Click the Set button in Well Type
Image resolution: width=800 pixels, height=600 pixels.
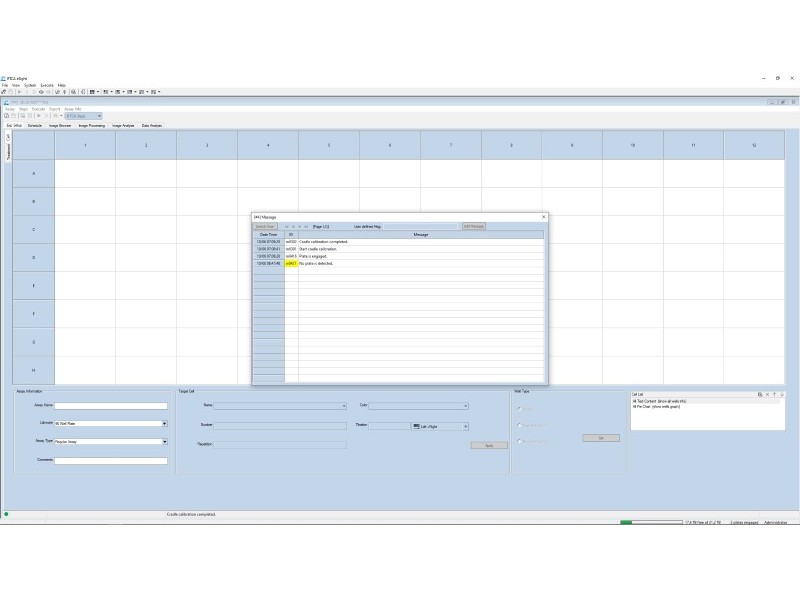[x=601, y=438]
